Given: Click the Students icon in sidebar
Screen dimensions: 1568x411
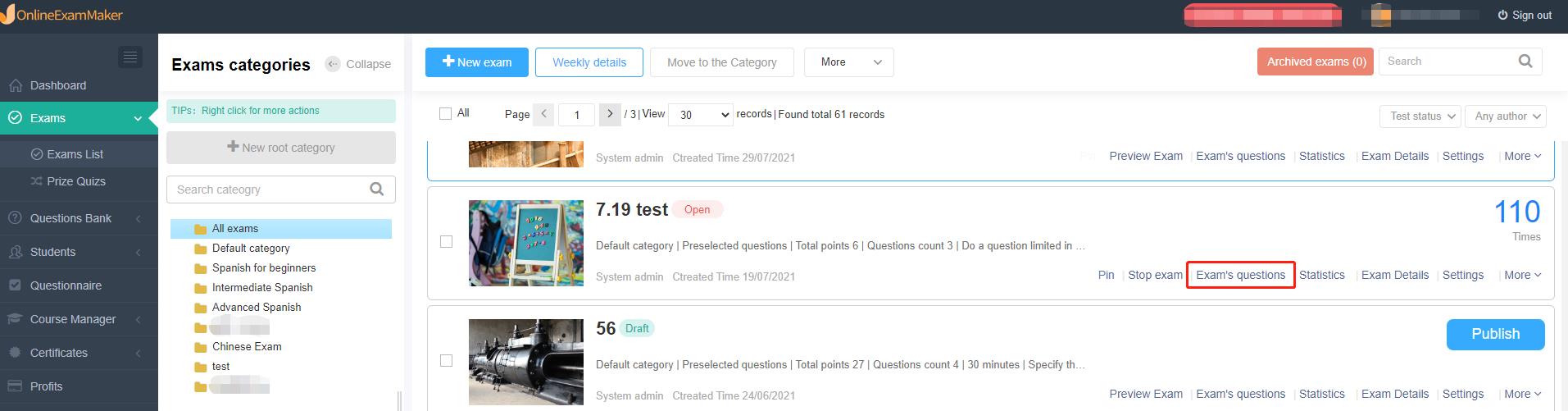Looking at the screenshot, I should tap(15, 252).
